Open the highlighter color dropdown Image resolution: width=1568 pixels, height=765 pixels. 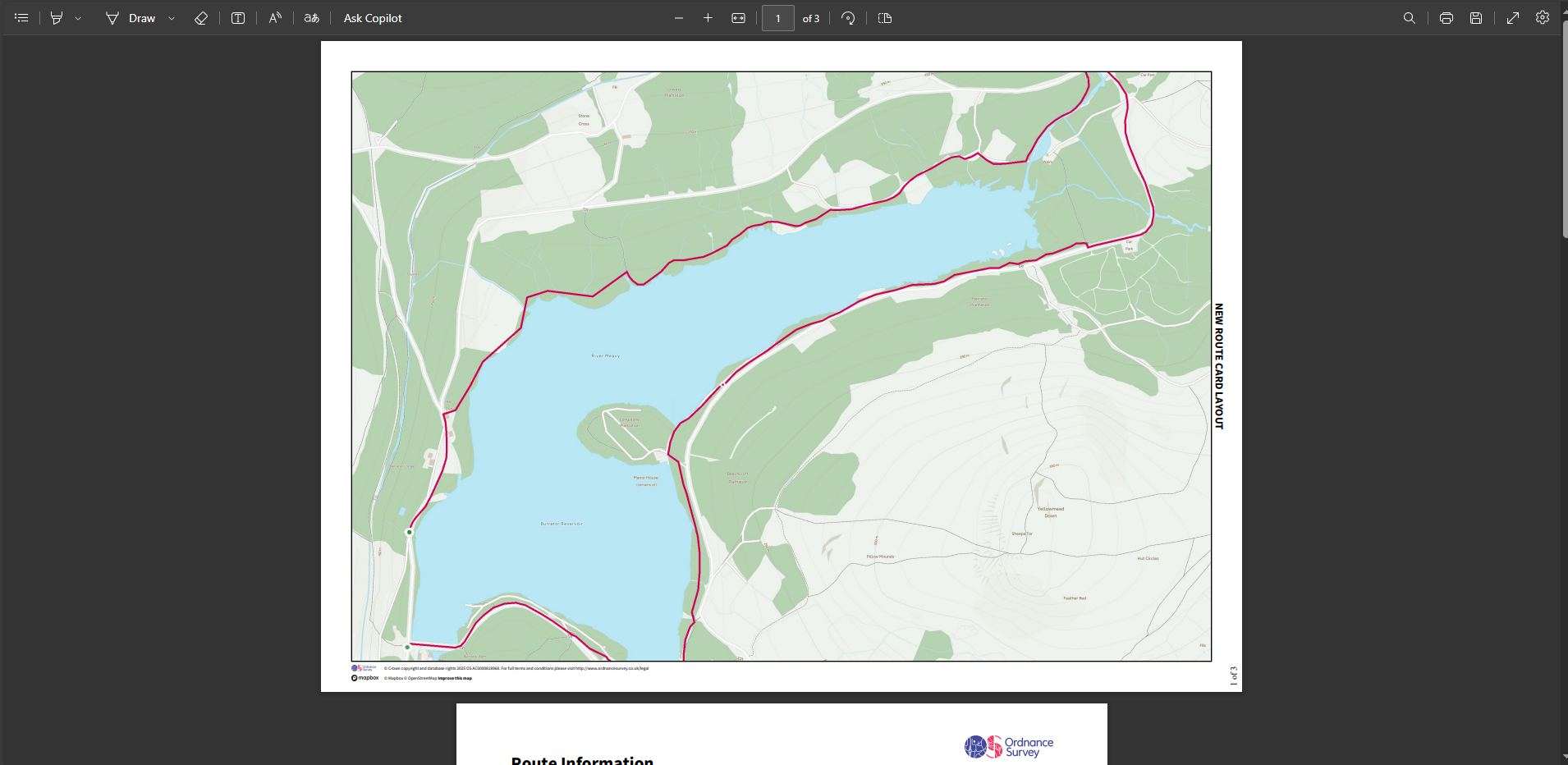(78, 18)
